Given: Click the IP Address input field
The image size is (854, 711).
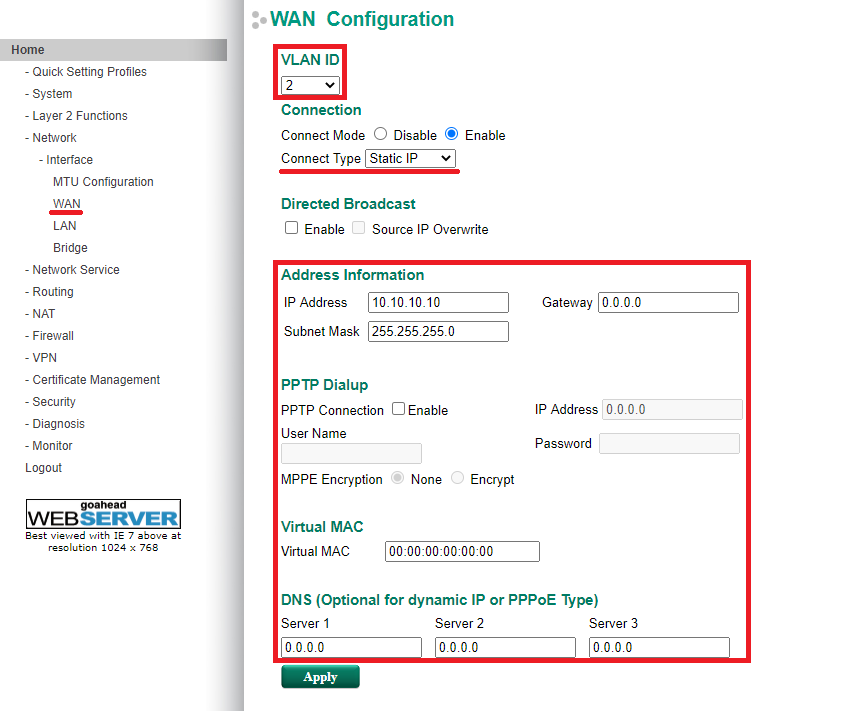Looking at the screenshot, I should click(x=438, y=302).
